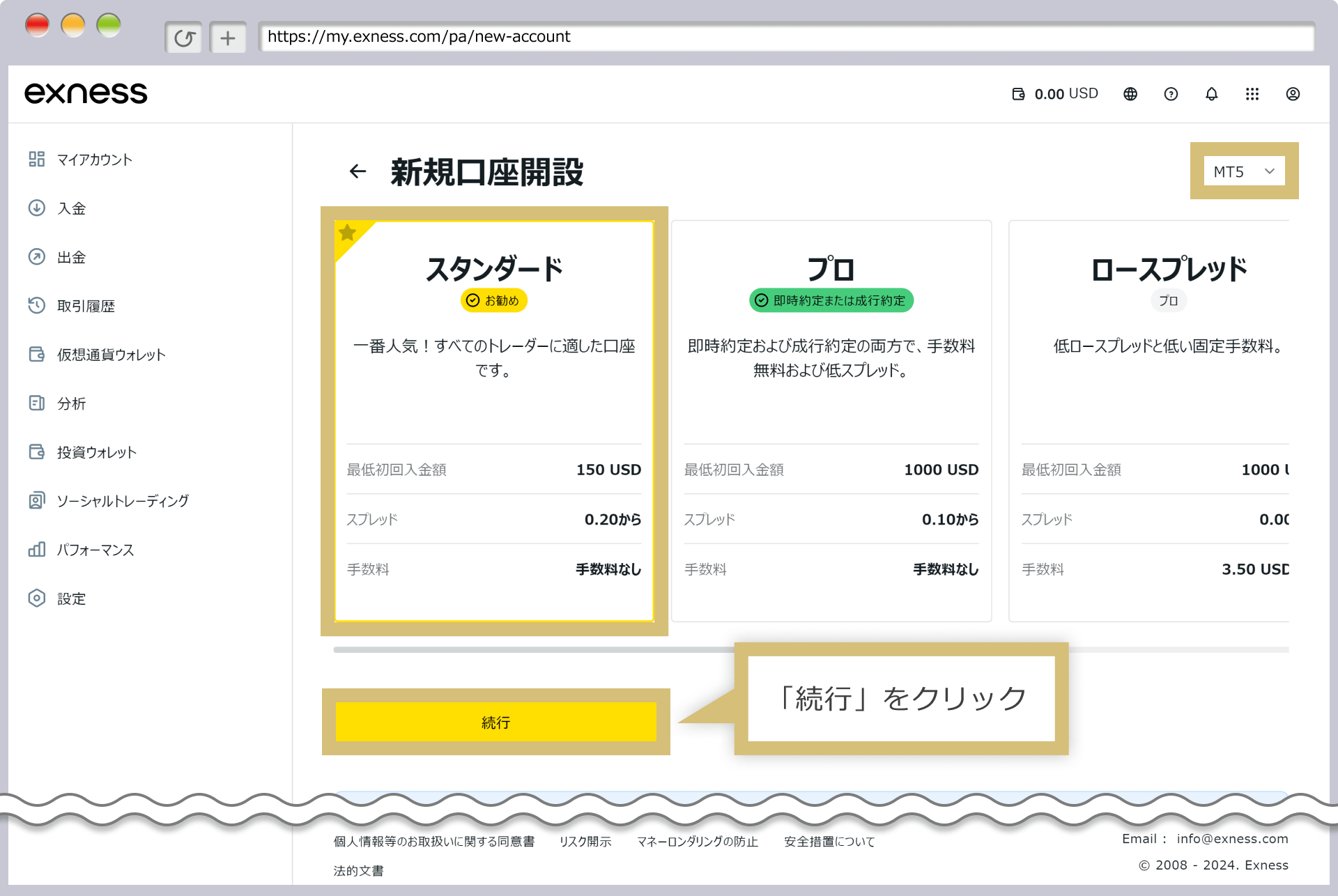Click the browser reload button
The width and height of the screenshot is (1338, 896).
click(184, 38)
